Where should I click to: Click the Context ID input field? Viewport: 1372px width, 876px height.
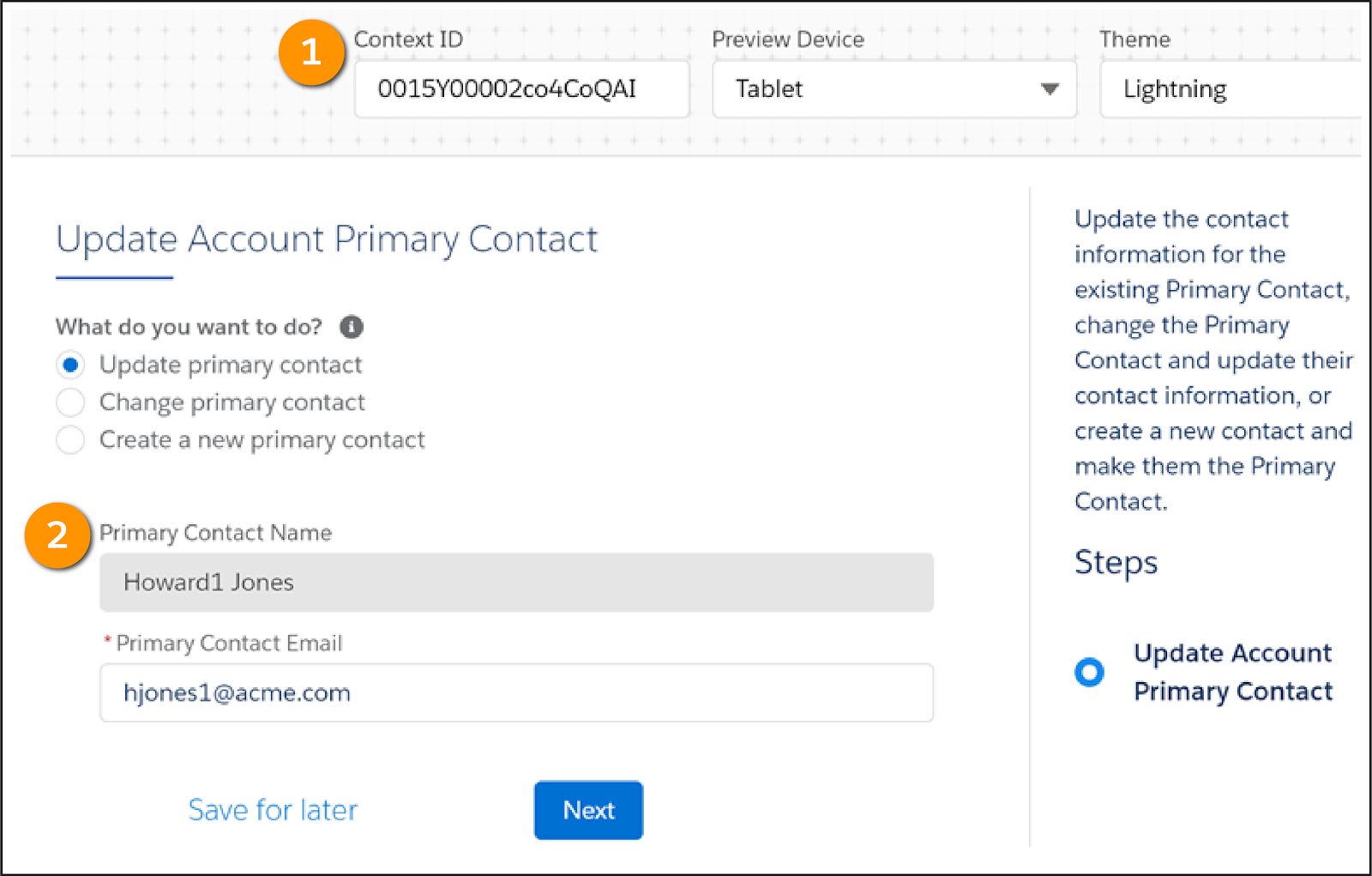[x=522, y=89]
